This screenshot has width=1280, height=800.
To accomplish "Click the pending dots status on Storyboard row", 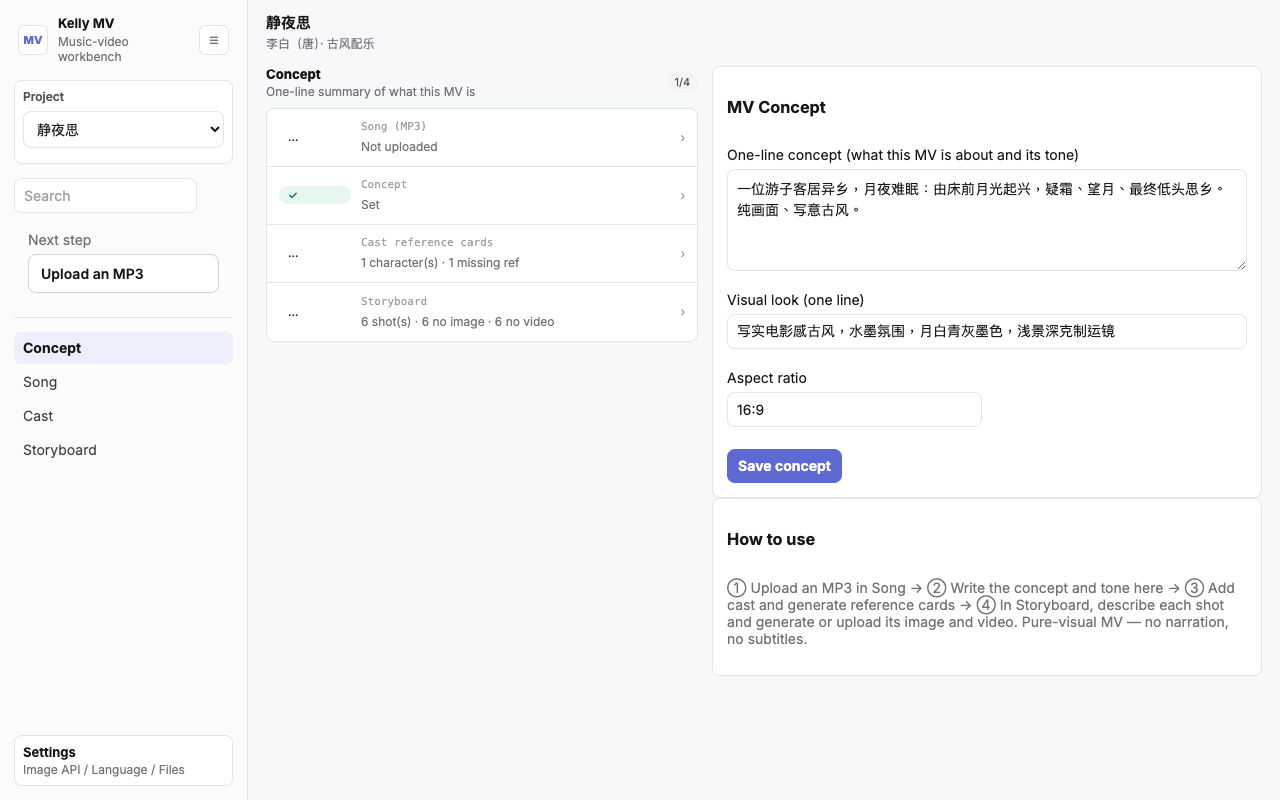I will click(x=293, y=312).
